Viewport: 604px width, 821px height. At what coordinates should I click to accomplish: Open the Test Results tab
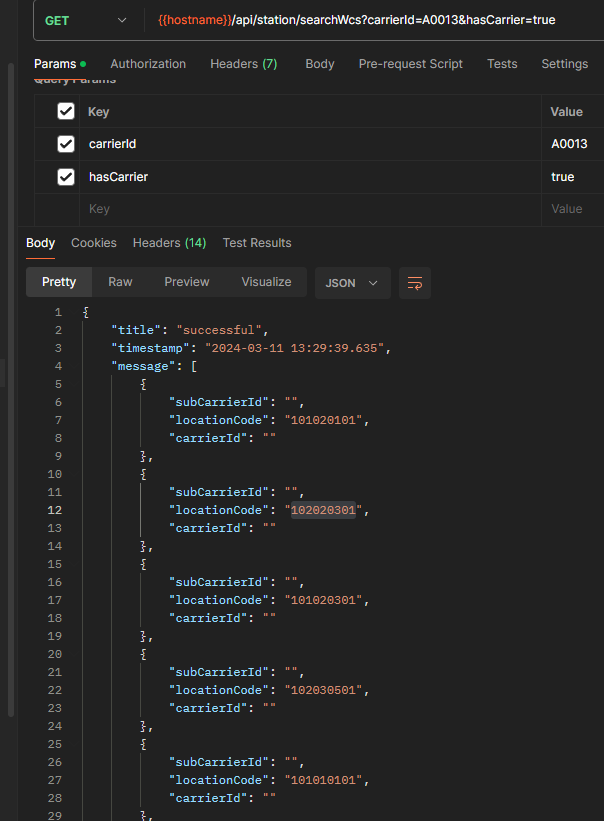pos(257,243)
